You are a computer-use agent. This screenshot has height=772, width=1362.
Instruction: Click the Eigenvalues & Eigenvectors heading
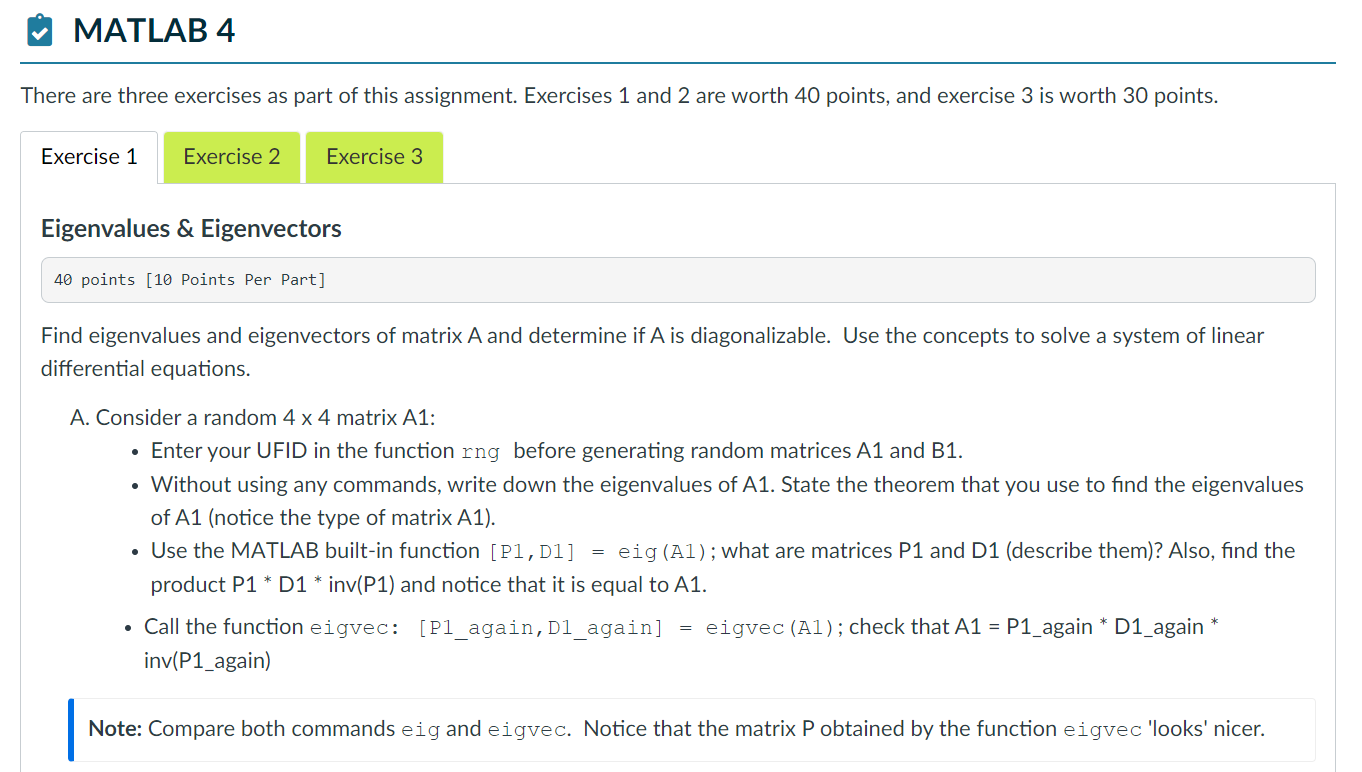pos(191,228)
